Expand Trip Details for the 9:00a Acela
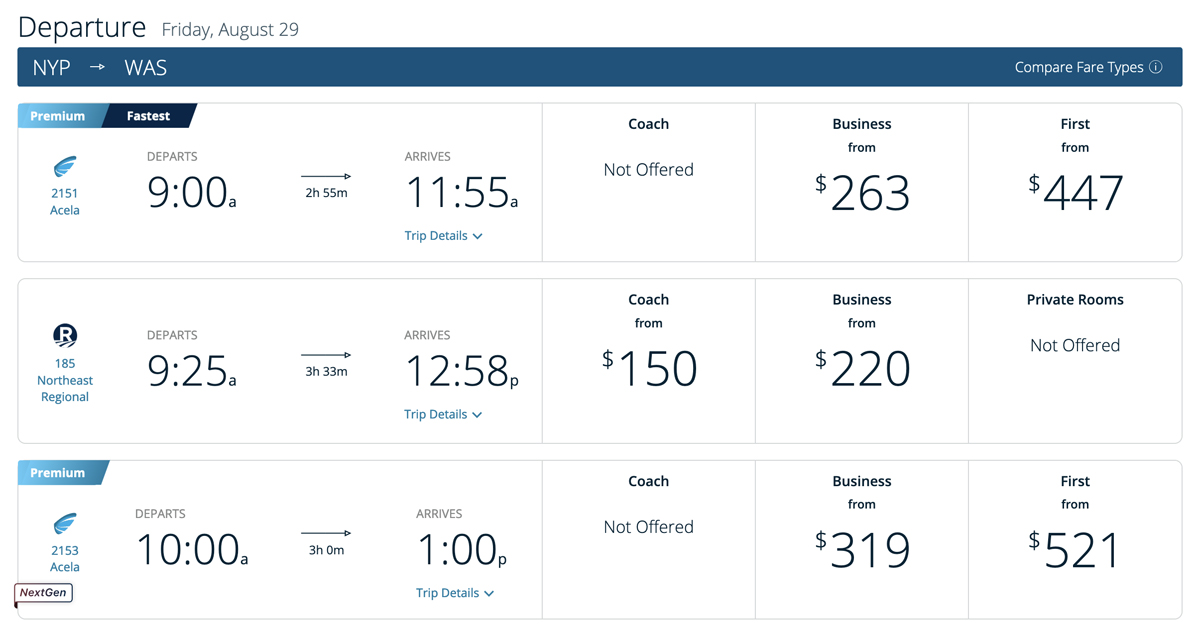 pos(443,236)
